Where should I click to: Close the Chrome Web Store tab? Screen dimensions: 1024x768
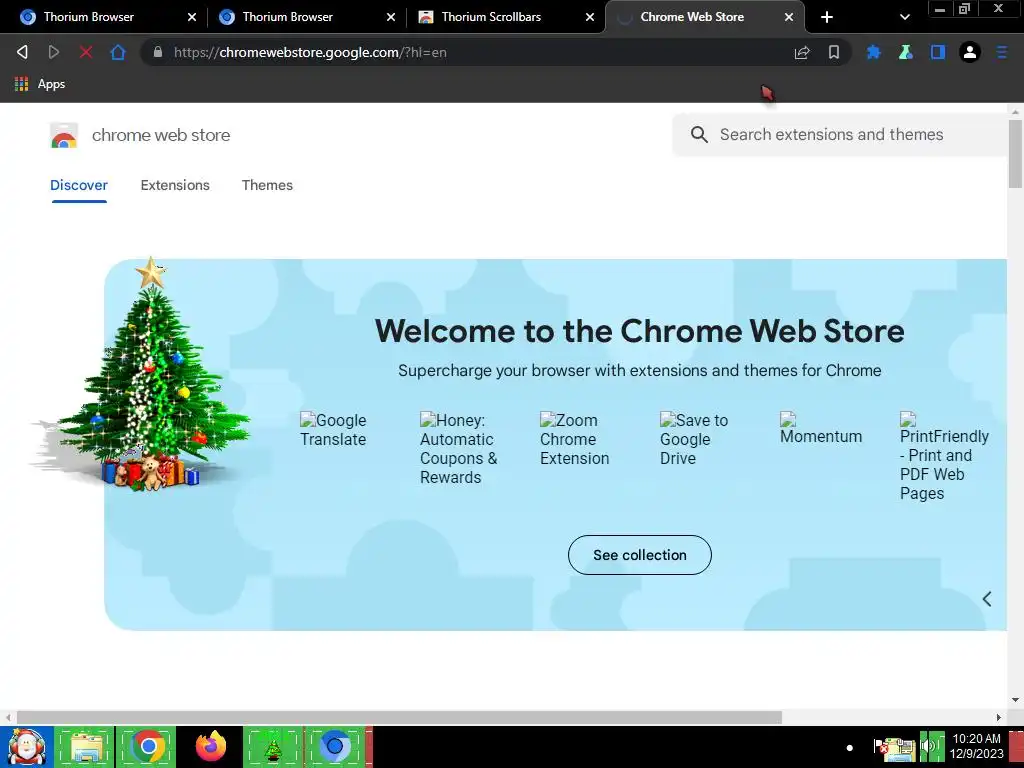tap(789, 17)
